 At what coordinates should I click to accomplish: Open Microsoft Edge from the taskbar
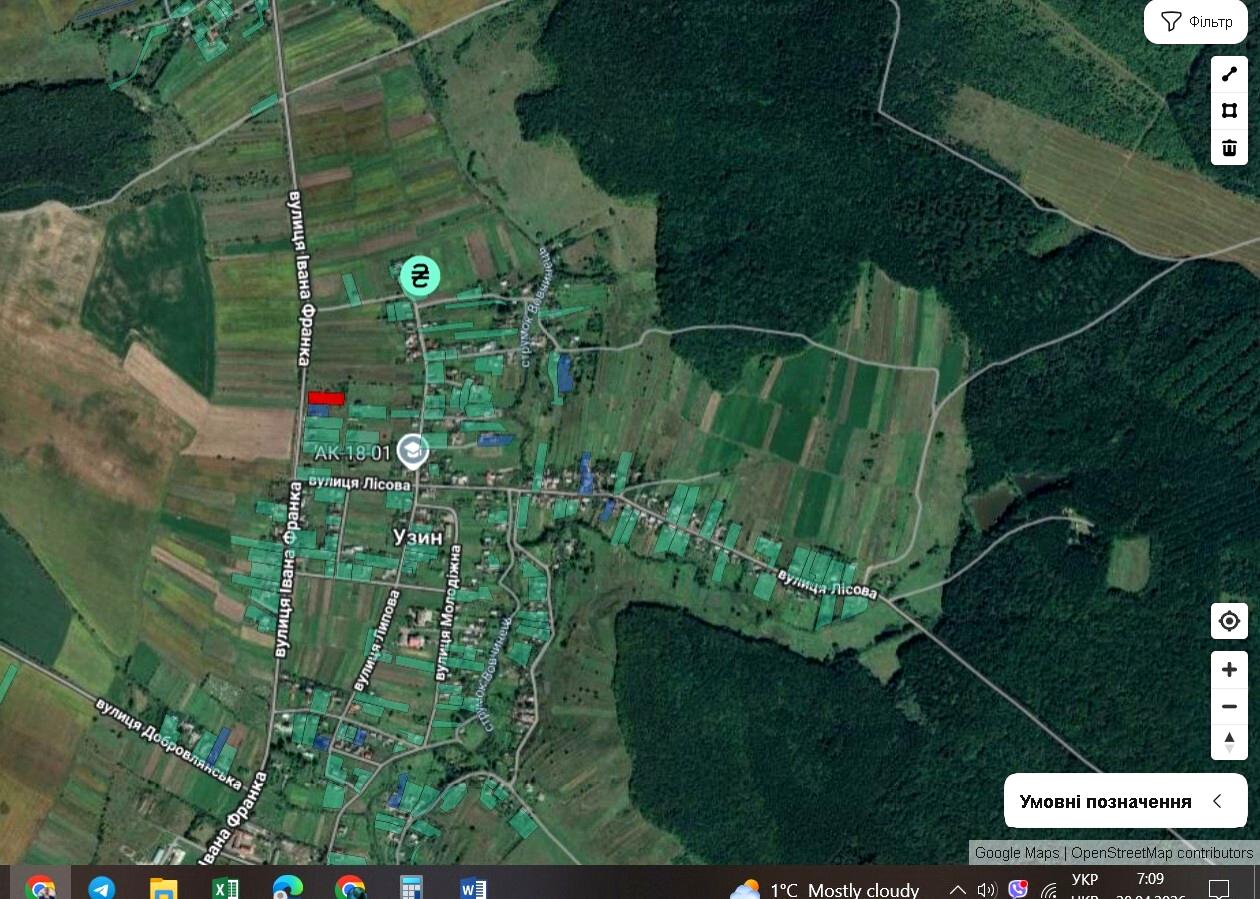tap(288, 888)
